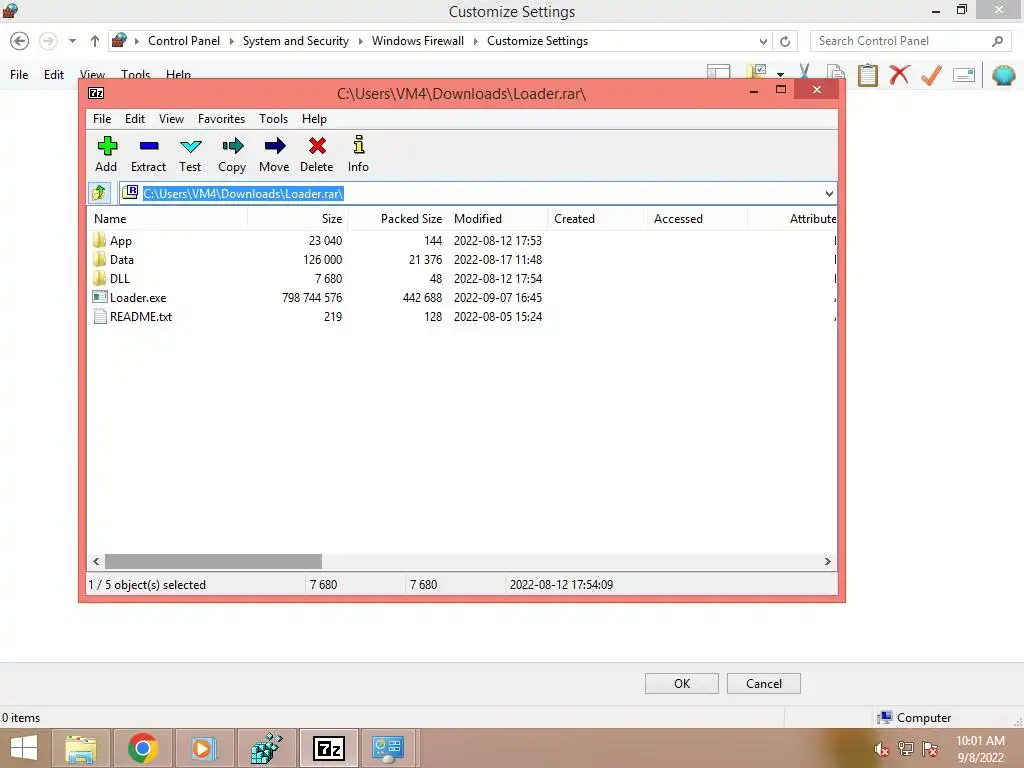Click the 7-Zip address path field
The image size is (1024, 768).
point(477,193)
